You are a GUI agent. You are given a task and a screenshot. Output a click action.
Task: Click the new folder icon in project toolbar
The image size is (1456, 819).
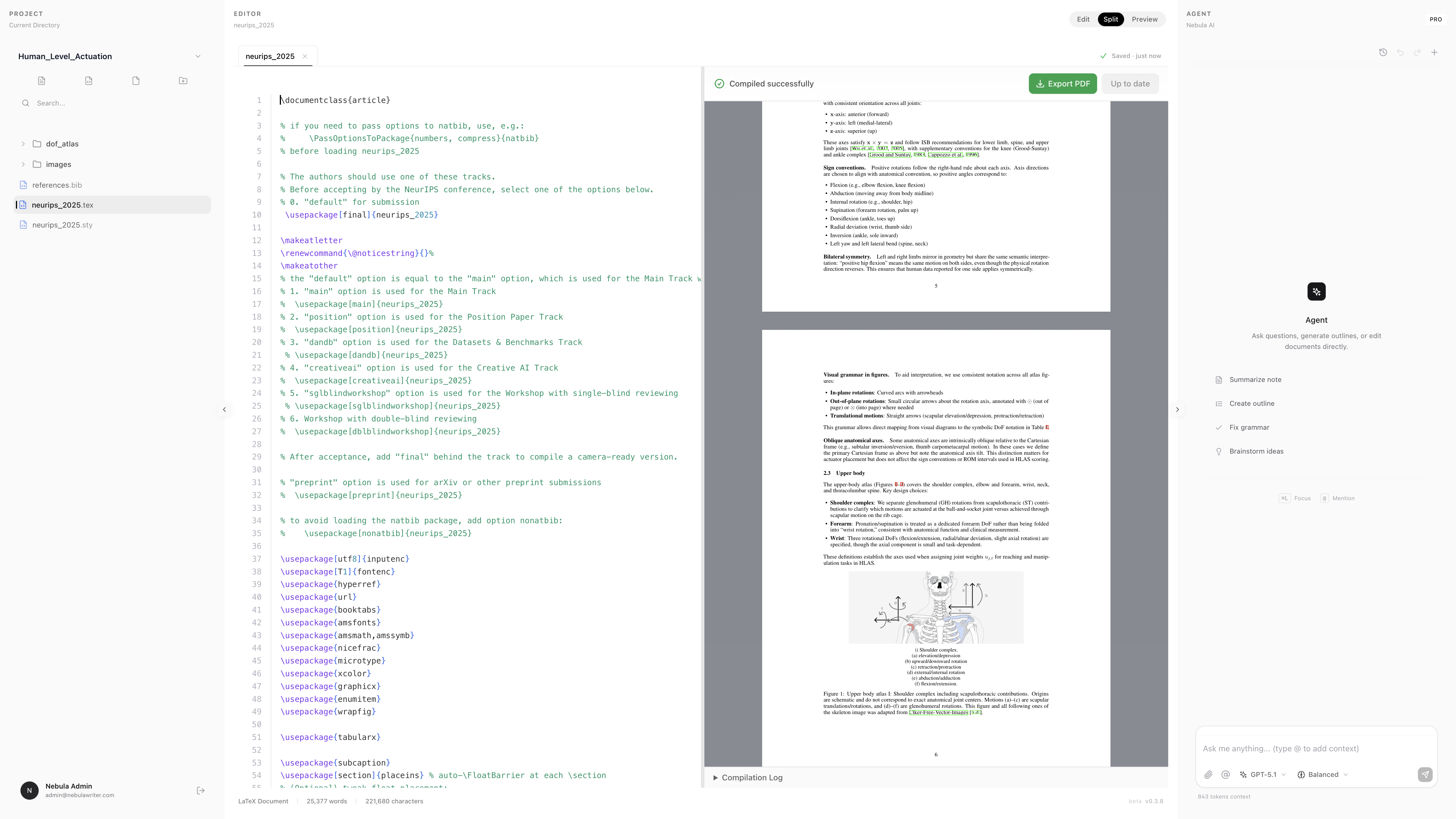tap(183, 81)
